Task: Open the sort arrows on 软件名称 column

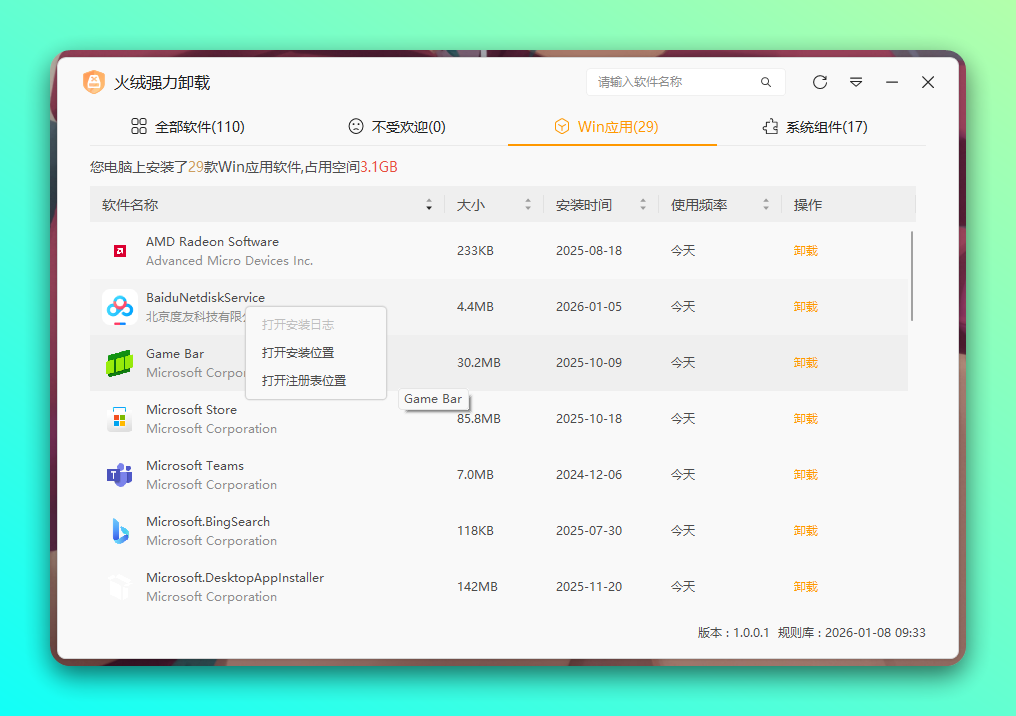Action: [429, 204]
